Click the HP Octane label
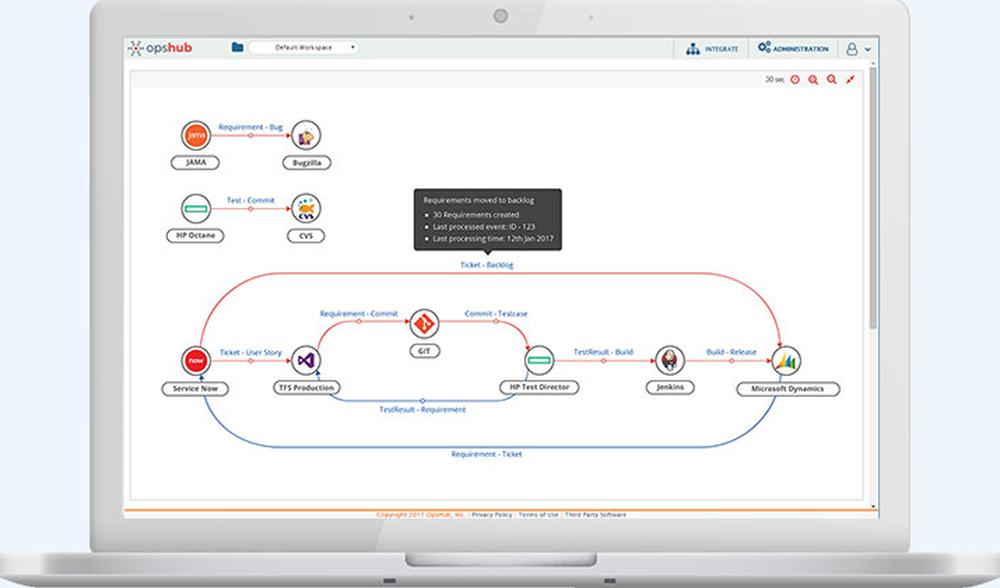 click(195, 235)
